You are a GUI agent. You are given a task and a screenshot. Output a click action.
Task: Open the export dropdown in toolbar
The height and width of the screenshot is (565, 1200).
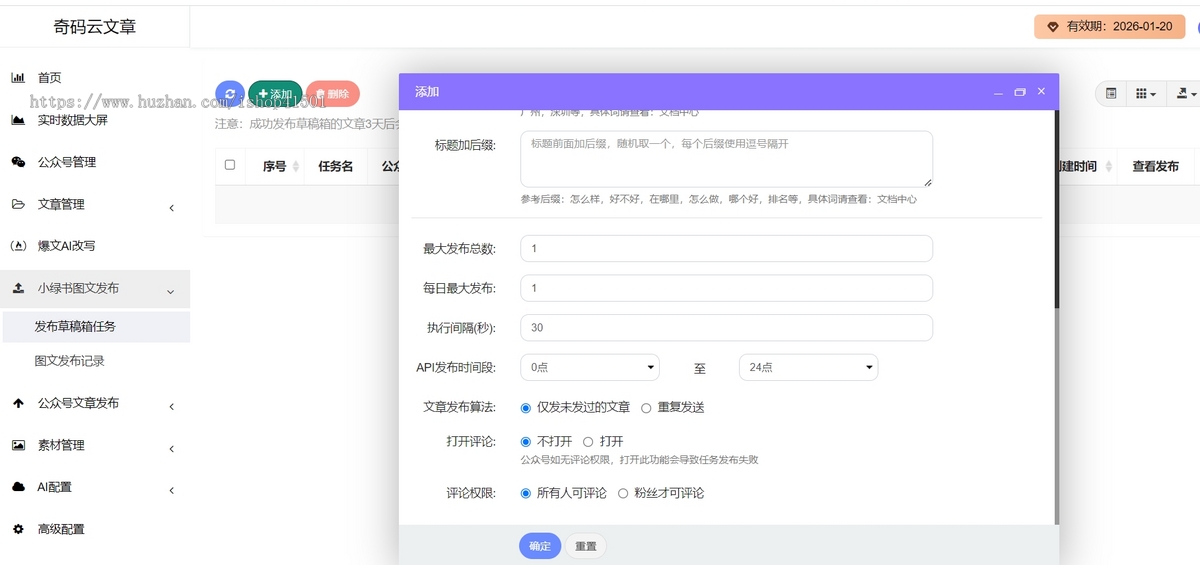coord(1187,93)
